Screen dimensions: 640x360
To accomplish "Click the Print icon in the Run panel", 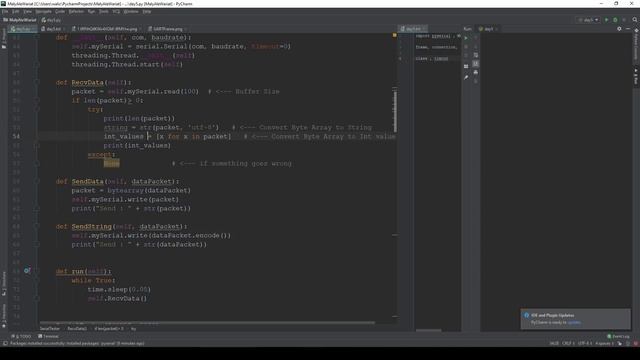I will (x=476, y=72).
